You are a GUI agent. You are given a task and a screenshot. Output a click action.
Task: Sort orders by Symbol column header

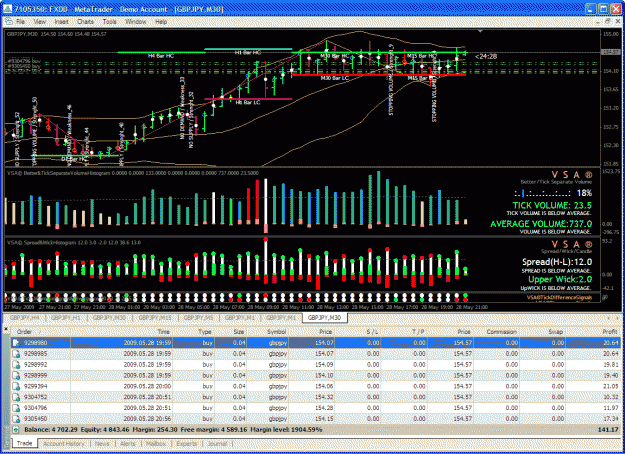click(x=267, y=332)
